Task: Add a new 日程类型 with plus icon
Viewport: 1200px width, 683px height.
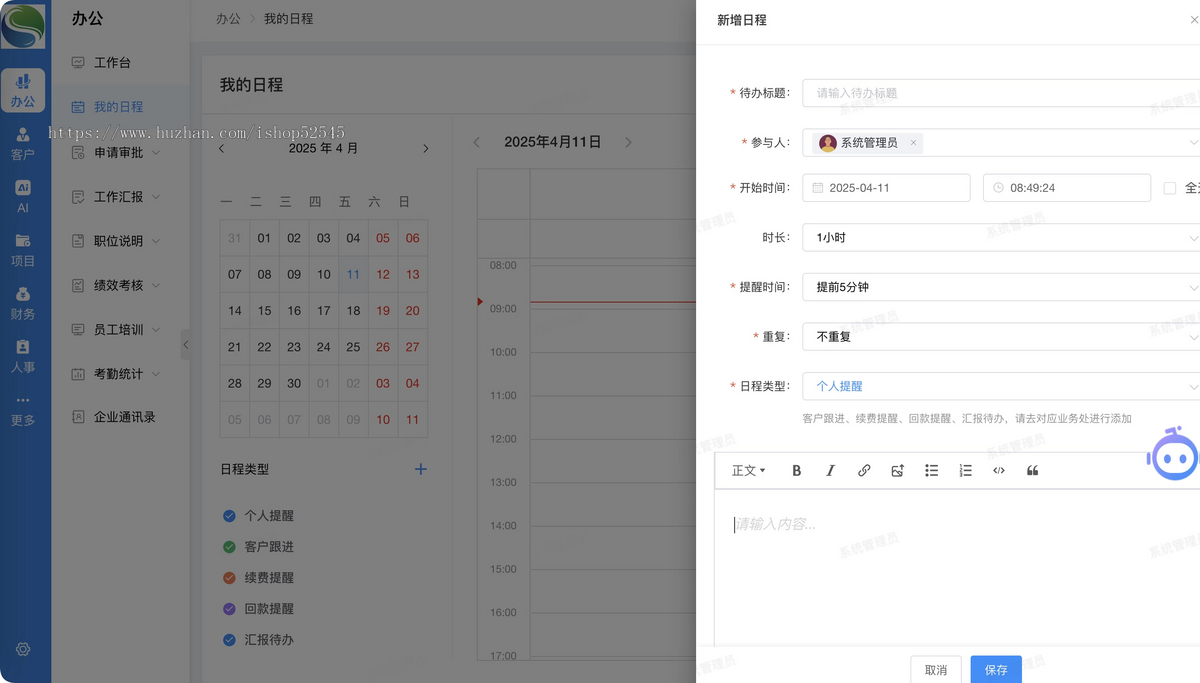Action: [421, 469]
